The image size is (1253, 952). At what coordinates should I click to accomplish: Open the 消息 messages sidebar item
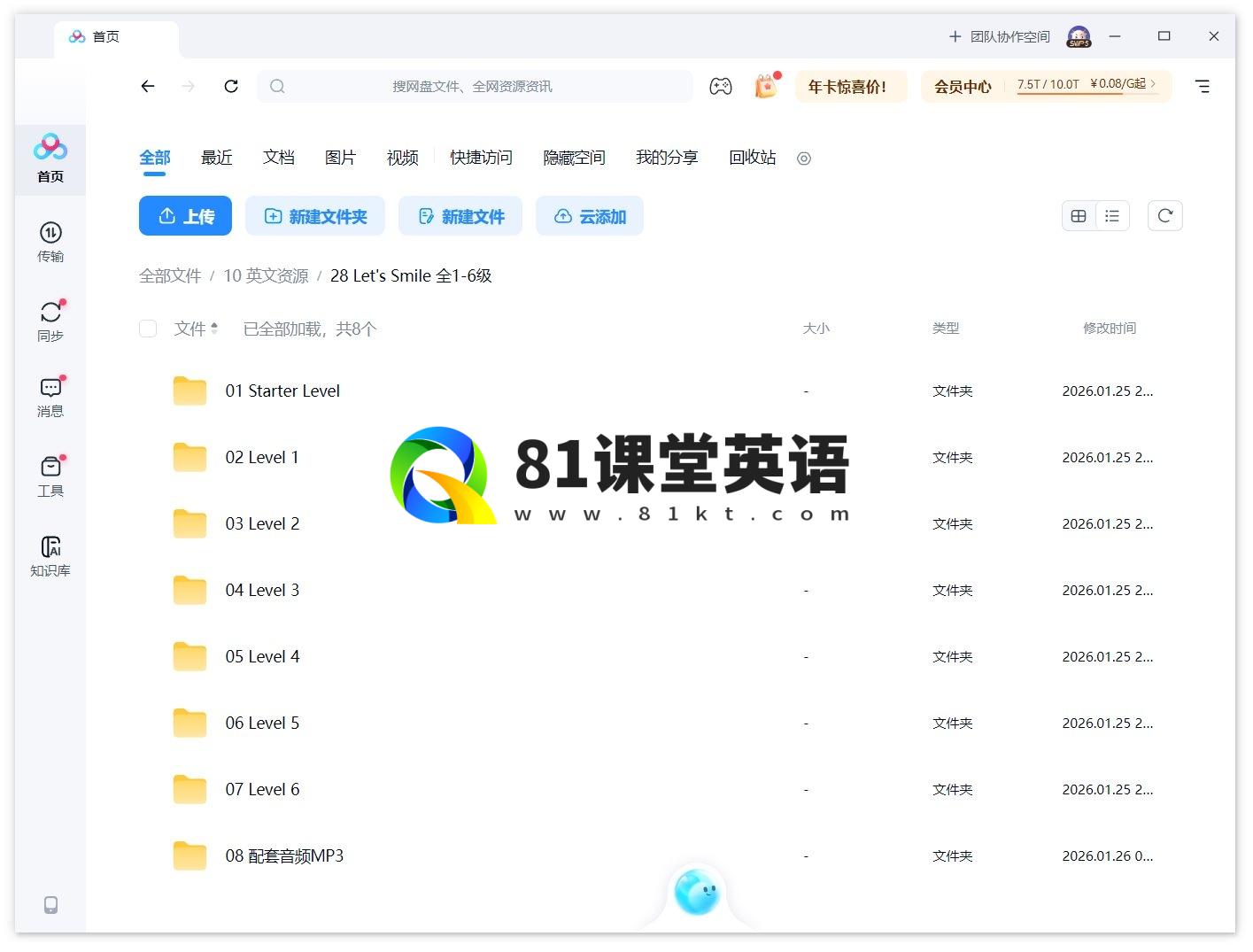50,397
